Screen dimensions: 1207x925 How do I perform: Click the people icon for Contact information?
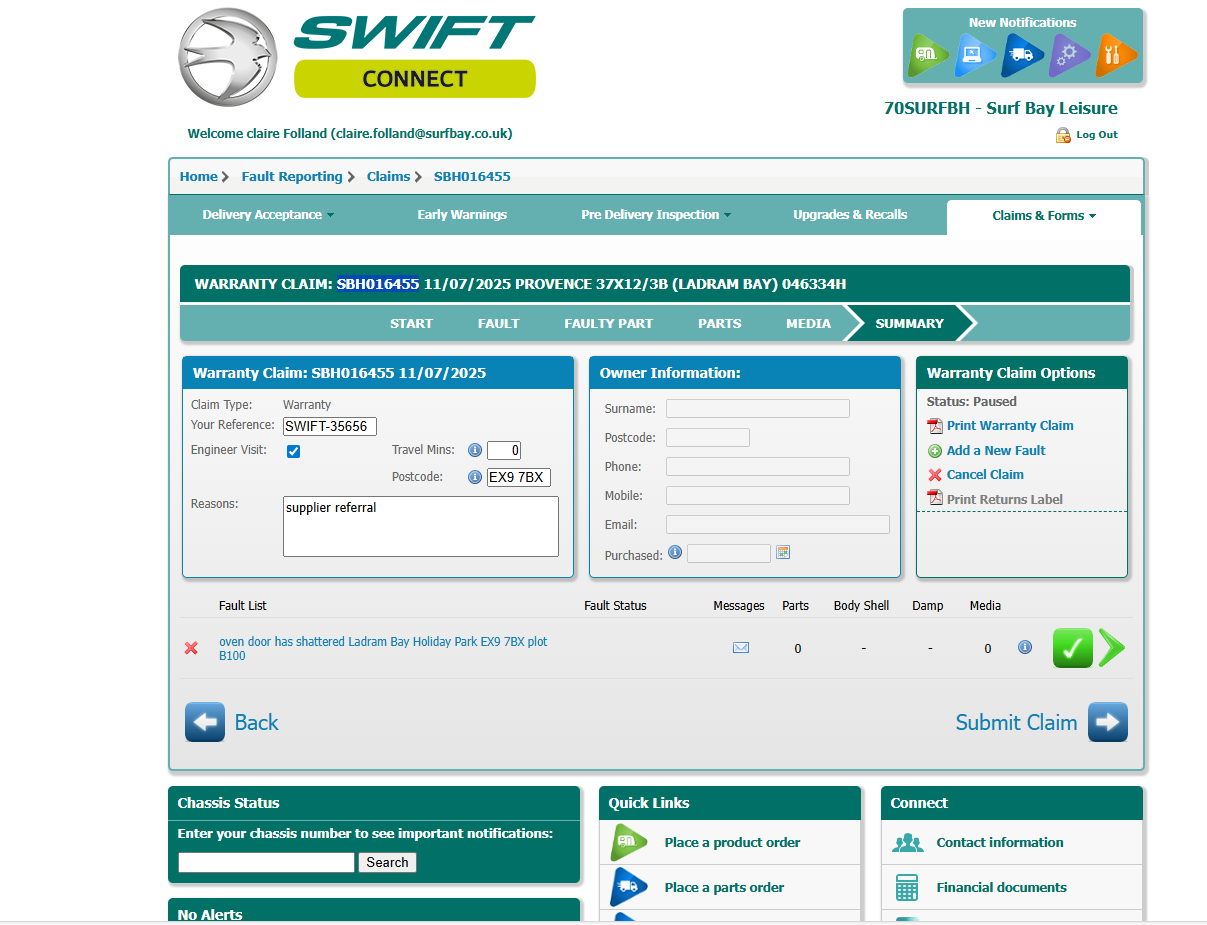coord(907,843)
